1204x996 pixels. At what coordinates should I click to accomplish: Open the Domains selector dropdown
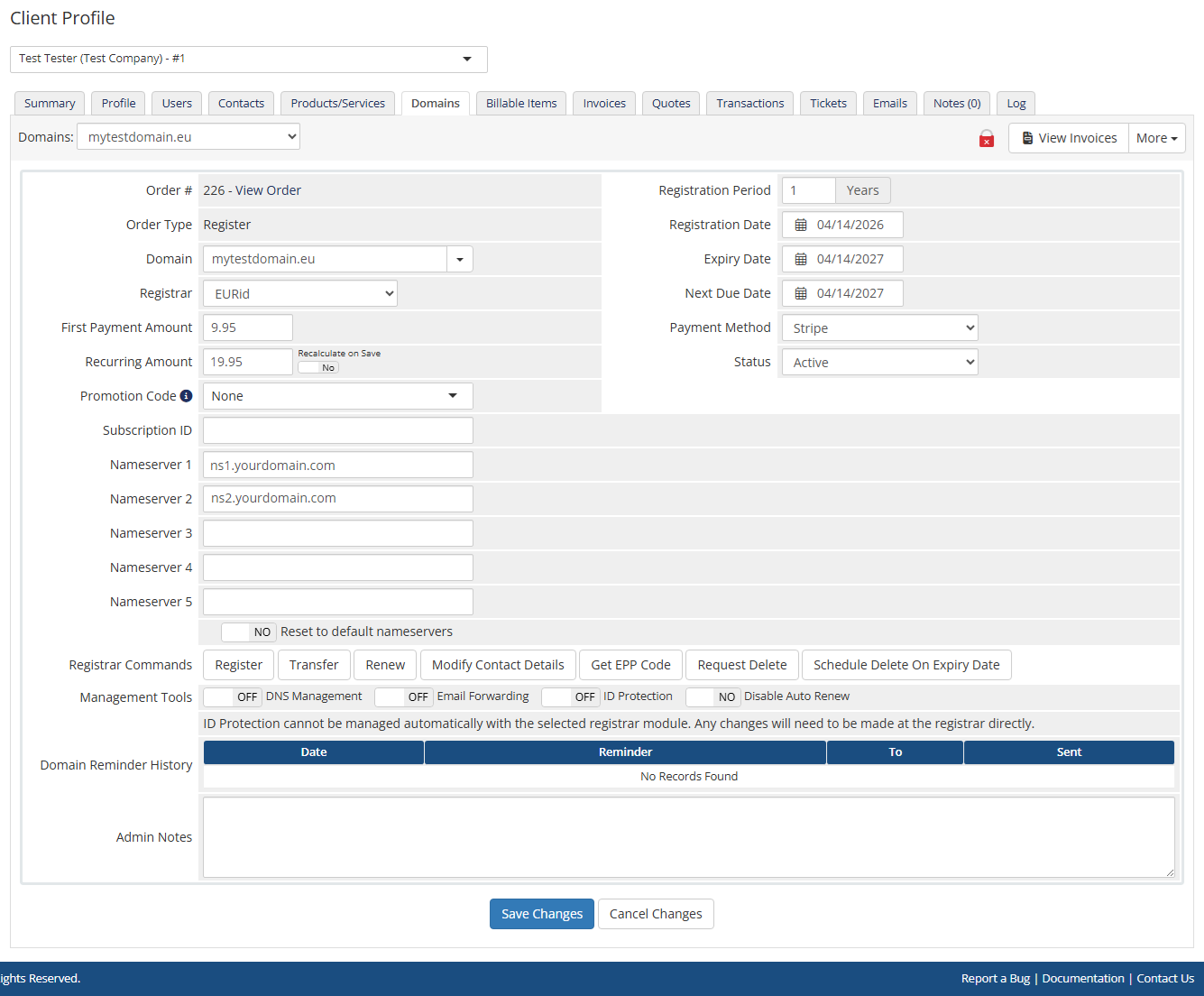(188, 137)
